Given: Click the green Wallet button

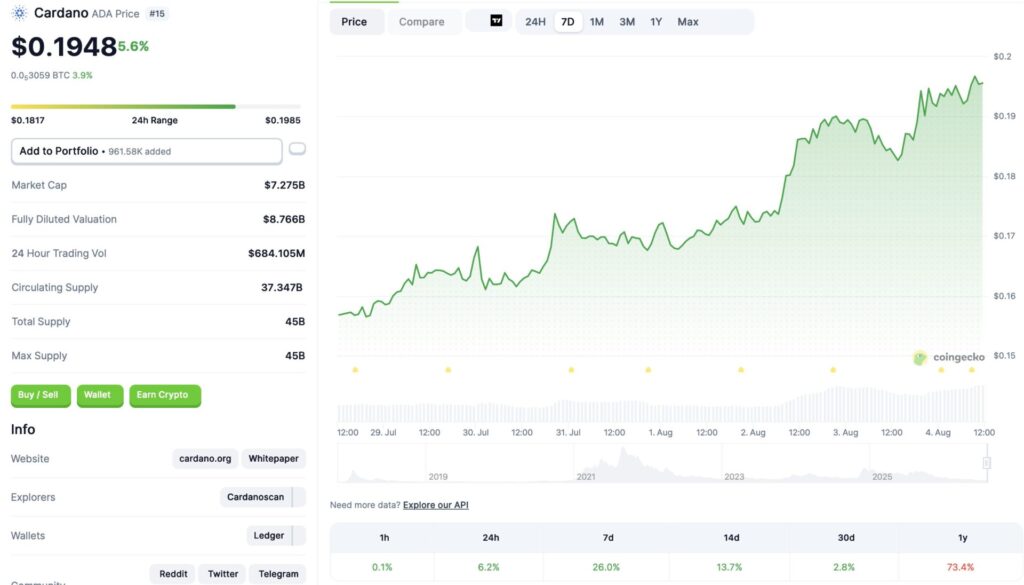Looking at the screenshot, I should click(x=100, y=395).
